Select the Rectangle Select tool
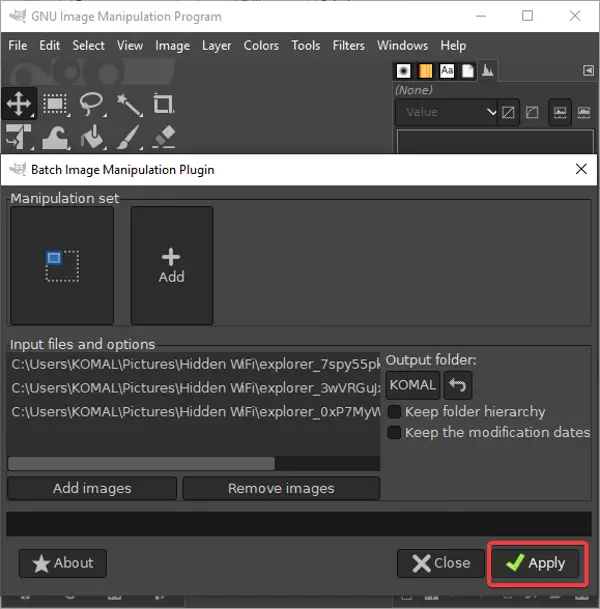Image resolution: width=600 pixels, height=609 pixels. click(x=55, y=104)
